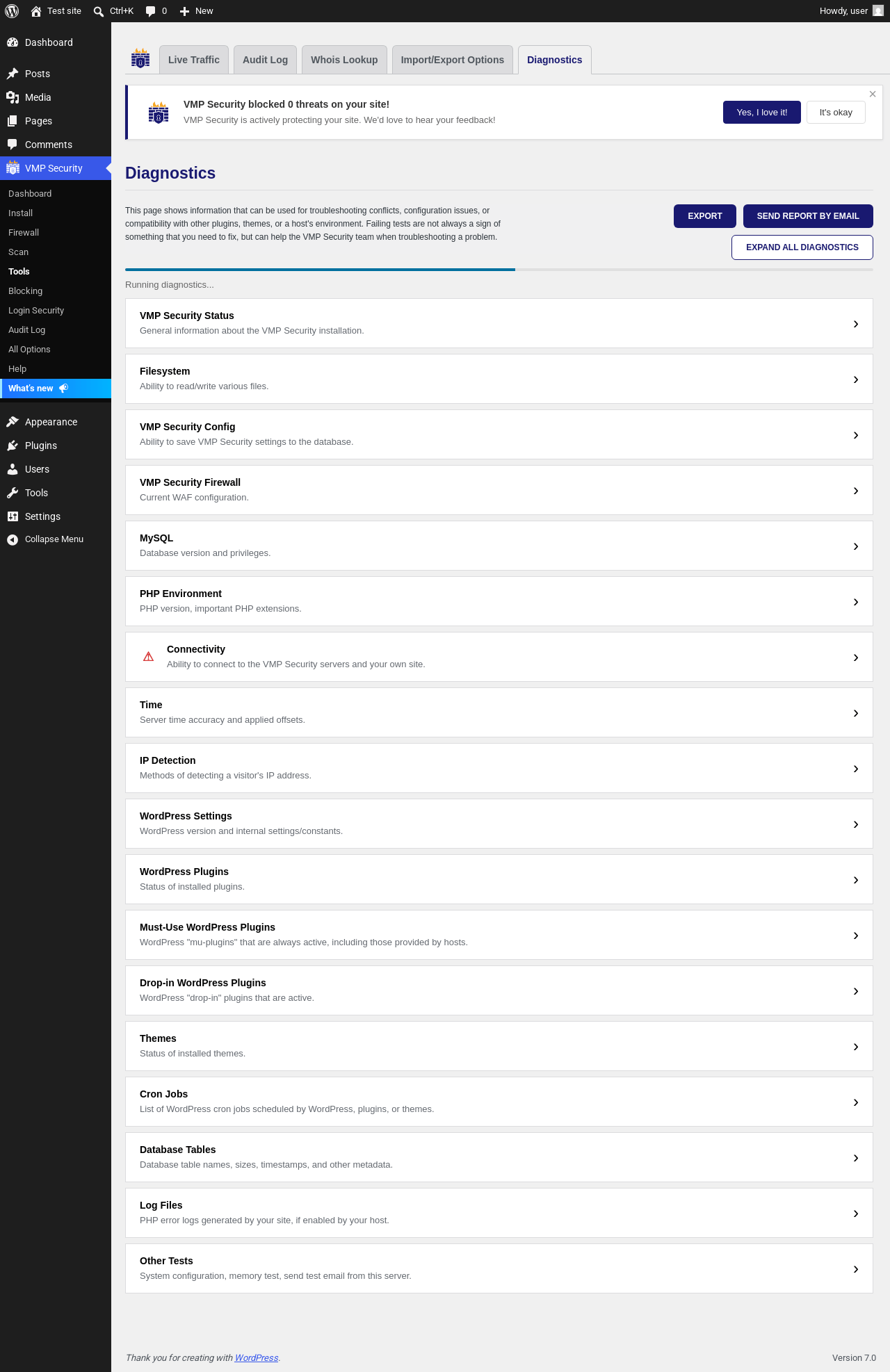Click the Yes, I love it! button
This screenshot has height=1372, width=890.
click(x=762, y=113)
